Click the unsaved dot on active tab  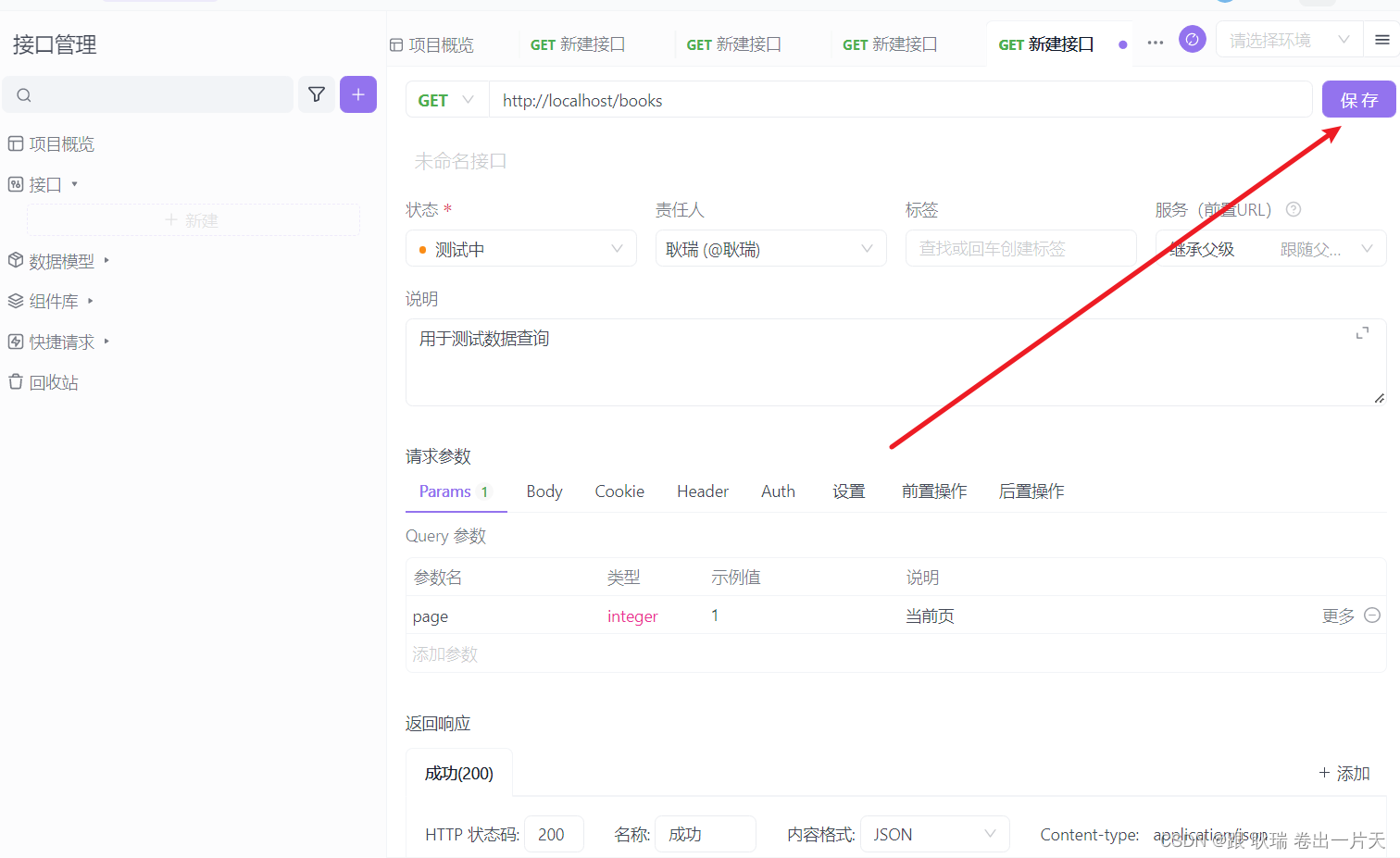click(1123, 44)
